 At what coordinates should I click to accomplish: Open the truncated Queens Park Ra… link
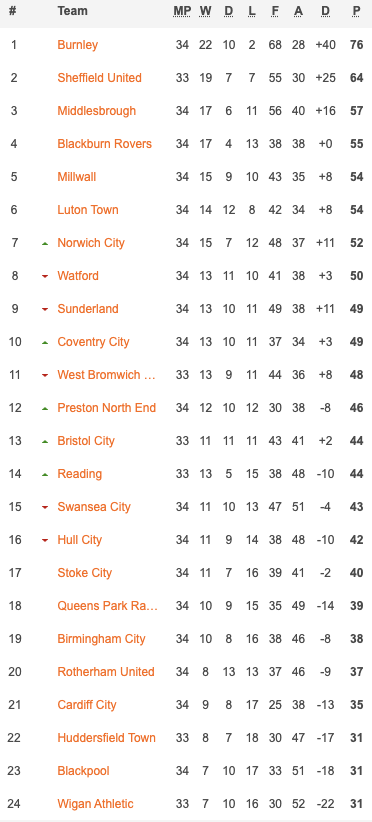point(107,605)
